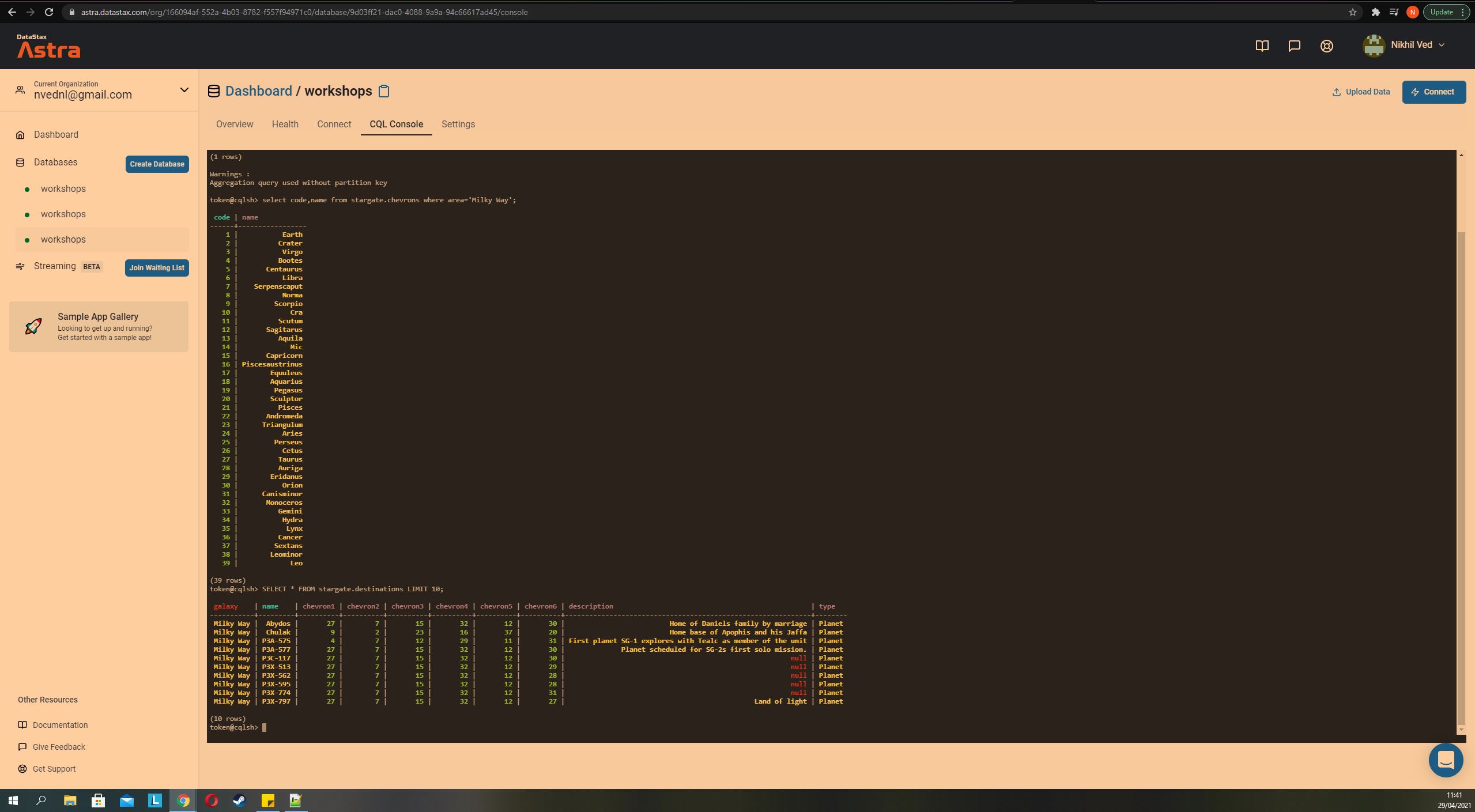
Task: Select the third workshops database in sidebar
Action: [63, 239]
